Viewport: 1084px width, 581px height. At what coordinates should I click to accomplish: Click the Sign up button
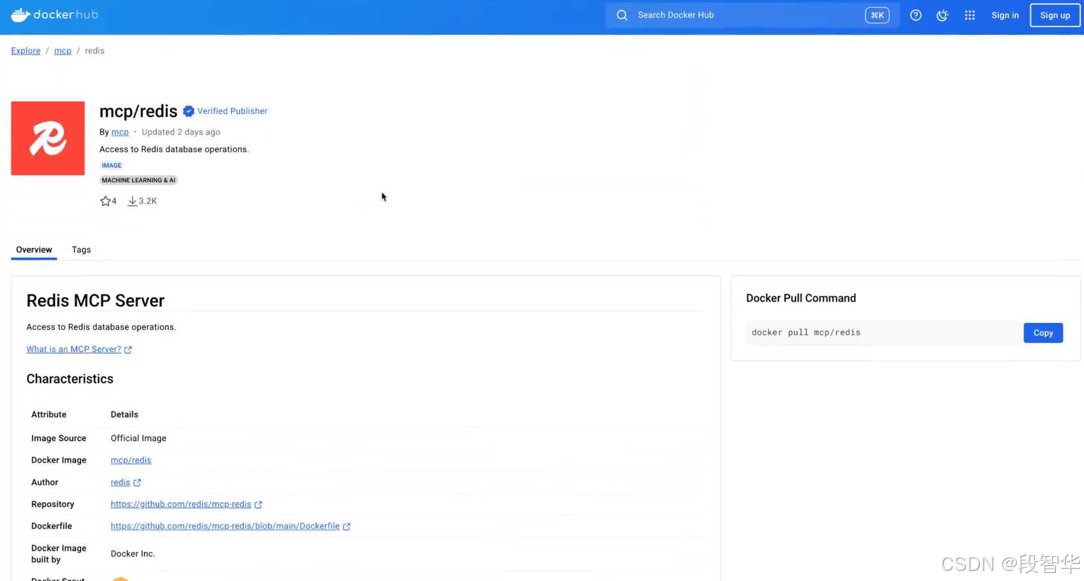point(1055,15)
